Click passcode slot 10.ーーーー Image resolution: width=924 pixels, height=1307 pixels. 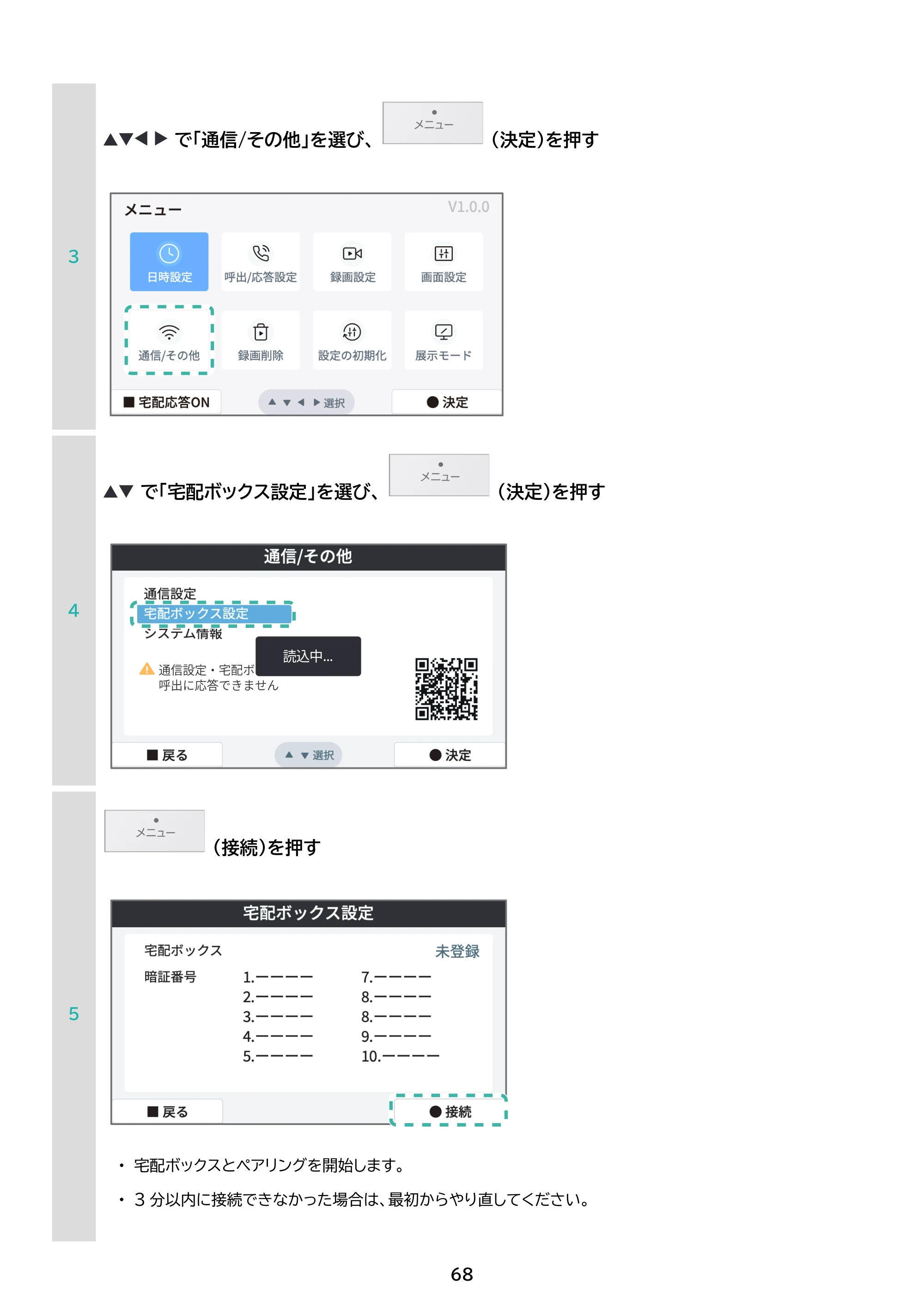click(400, 1057)
